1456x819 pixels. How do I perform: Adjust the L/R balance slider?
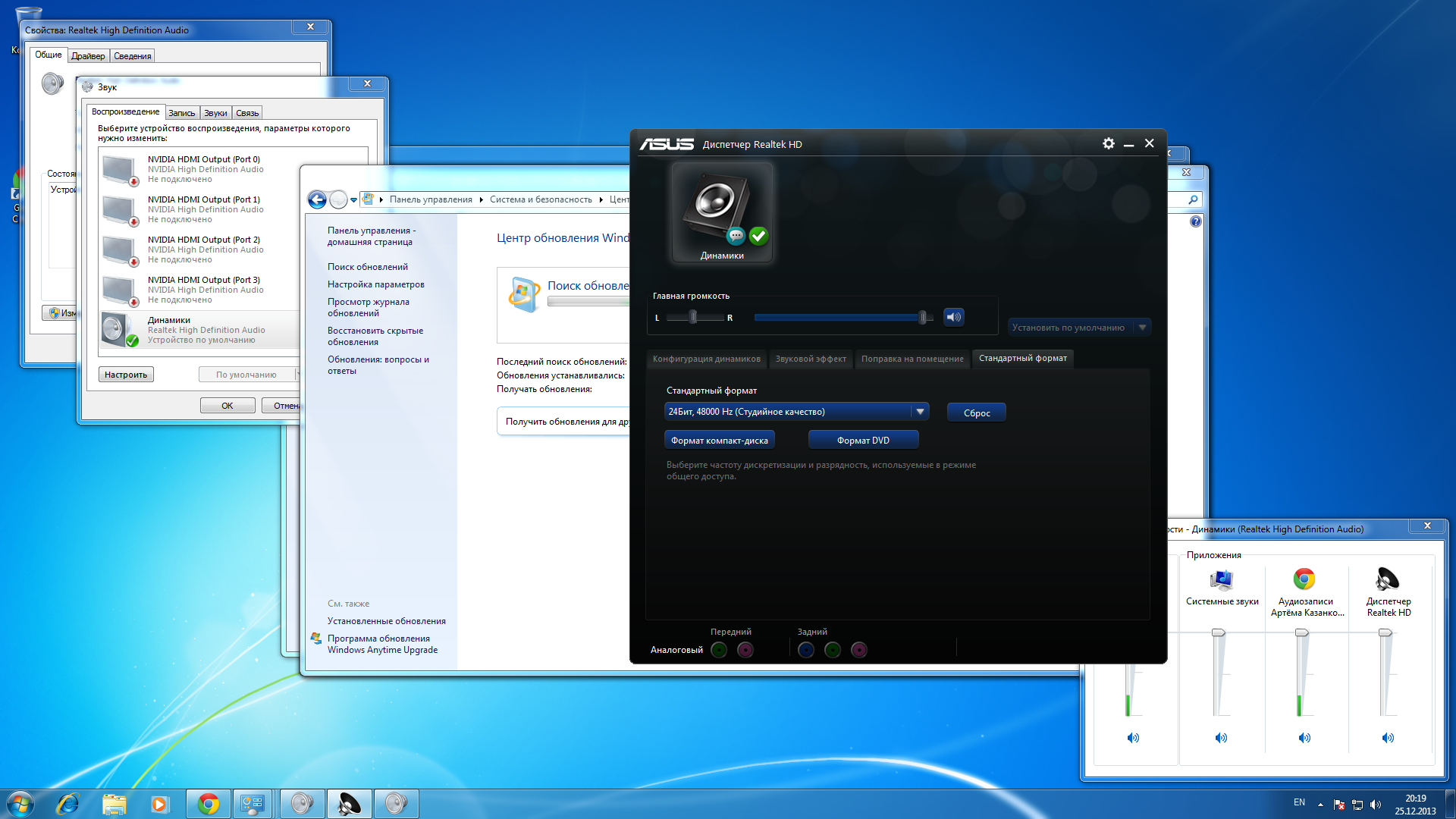pos(695,317)
